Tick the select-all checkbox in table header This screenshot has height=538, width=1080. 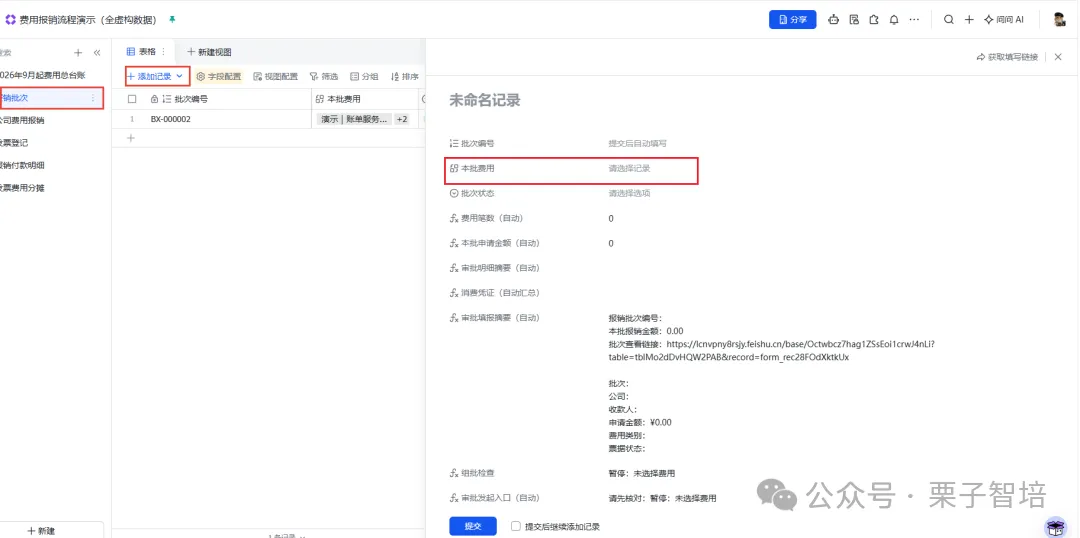coord(132,99)
